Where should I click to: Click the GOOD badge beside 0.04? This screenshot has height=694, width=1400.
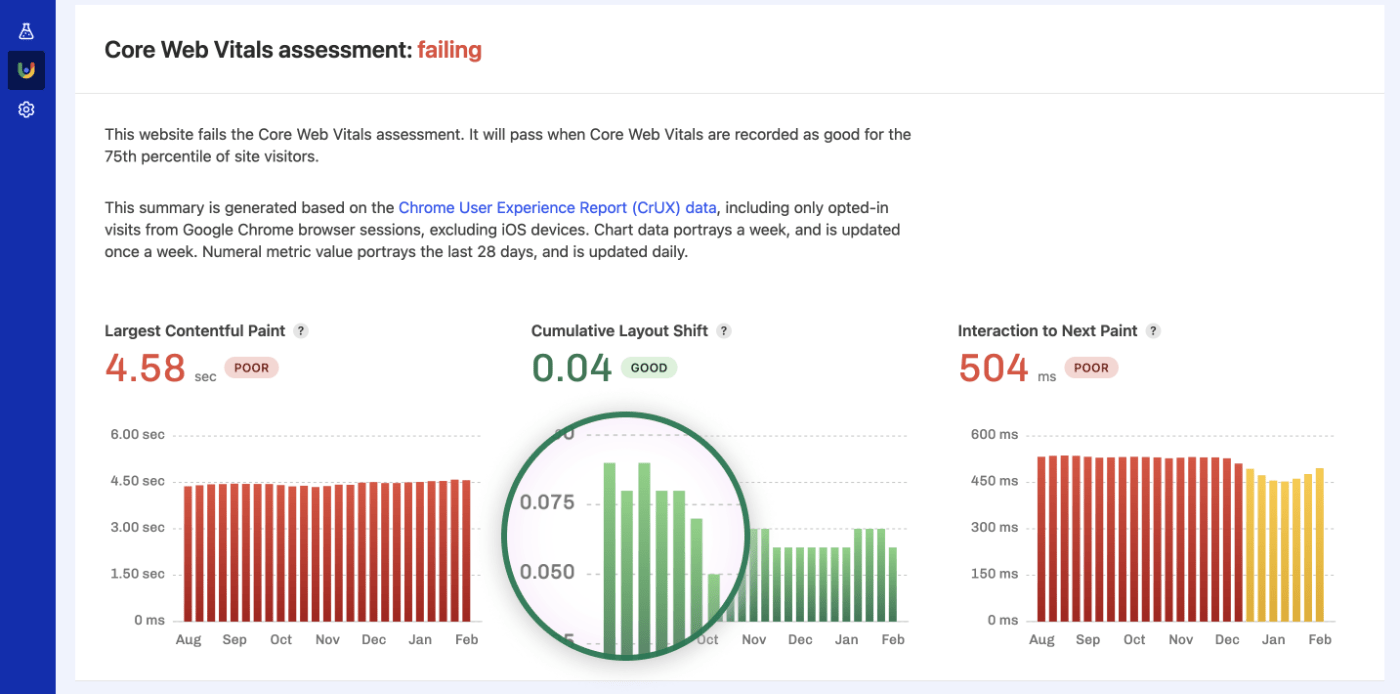(x=649, y=367)
